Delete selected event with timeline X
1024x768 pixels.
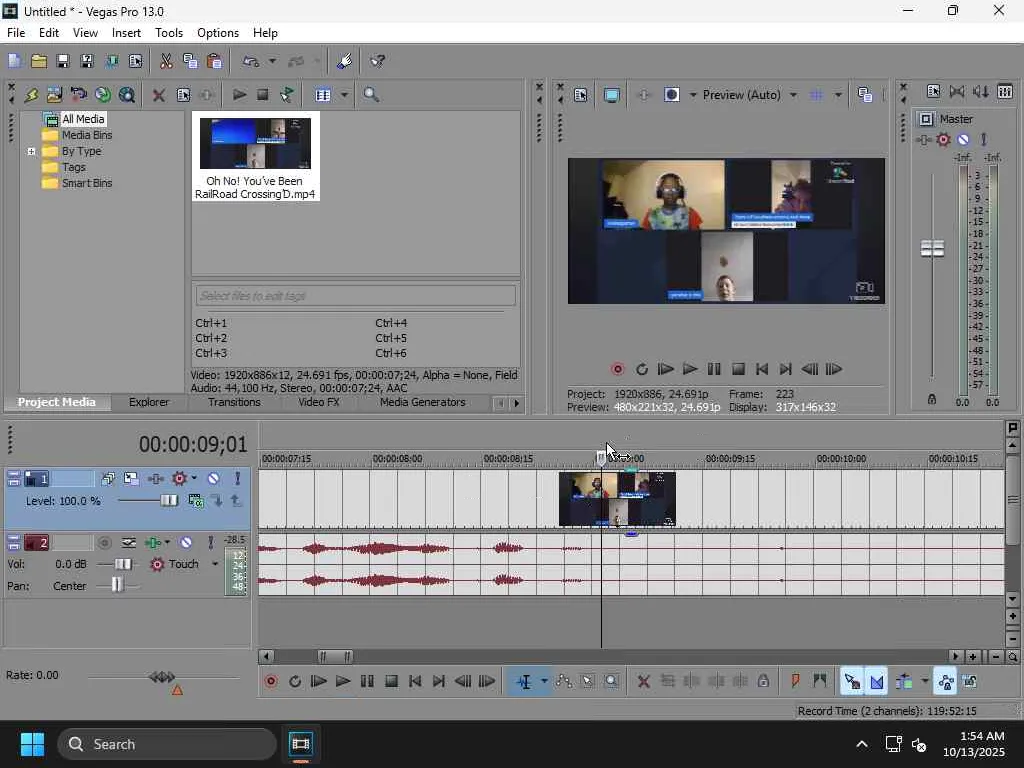point(643,681)
